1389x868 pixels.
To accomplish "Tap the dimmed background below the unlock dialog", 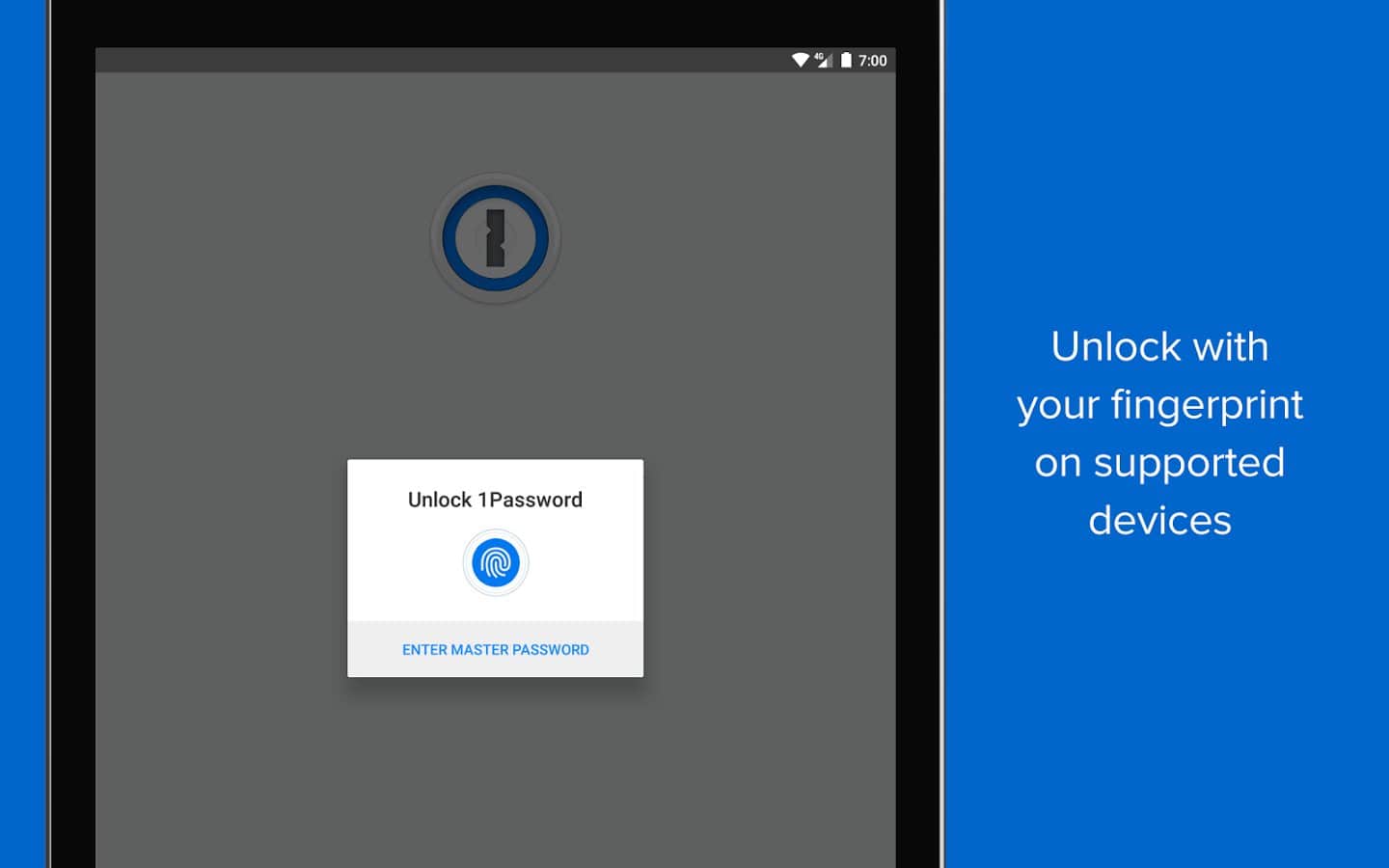I will 495,772.
